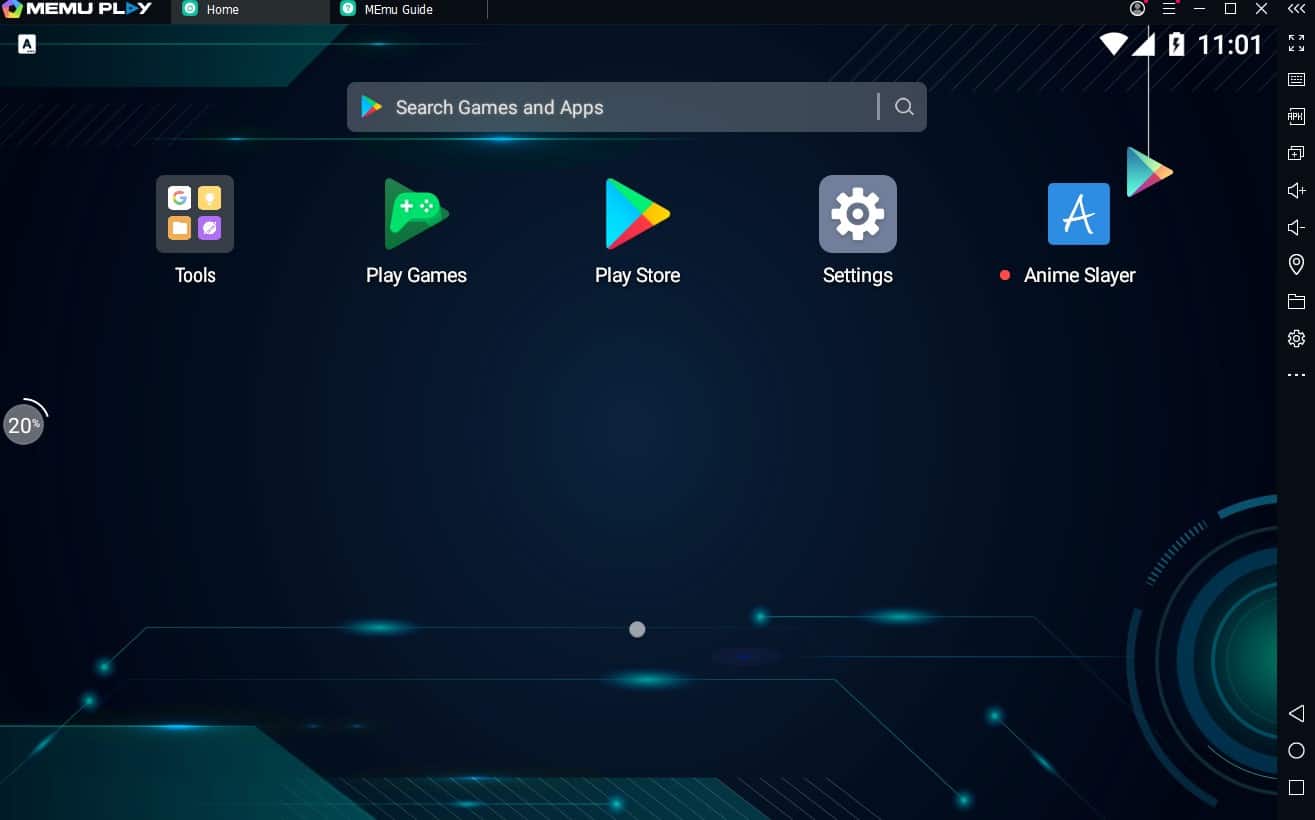The image size is (1315, 820).
Task: Open the multi-instance window icon
Action: coord(1296,153)
